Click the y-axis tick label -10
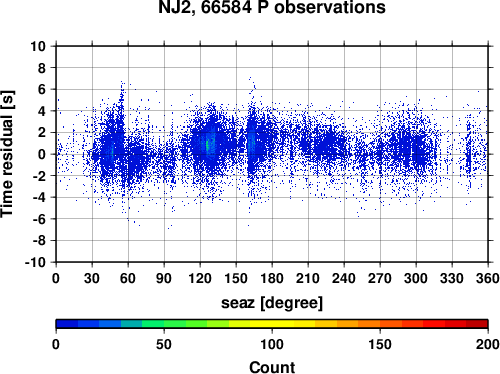The image size is (500, 374). [x=35, y=262]
